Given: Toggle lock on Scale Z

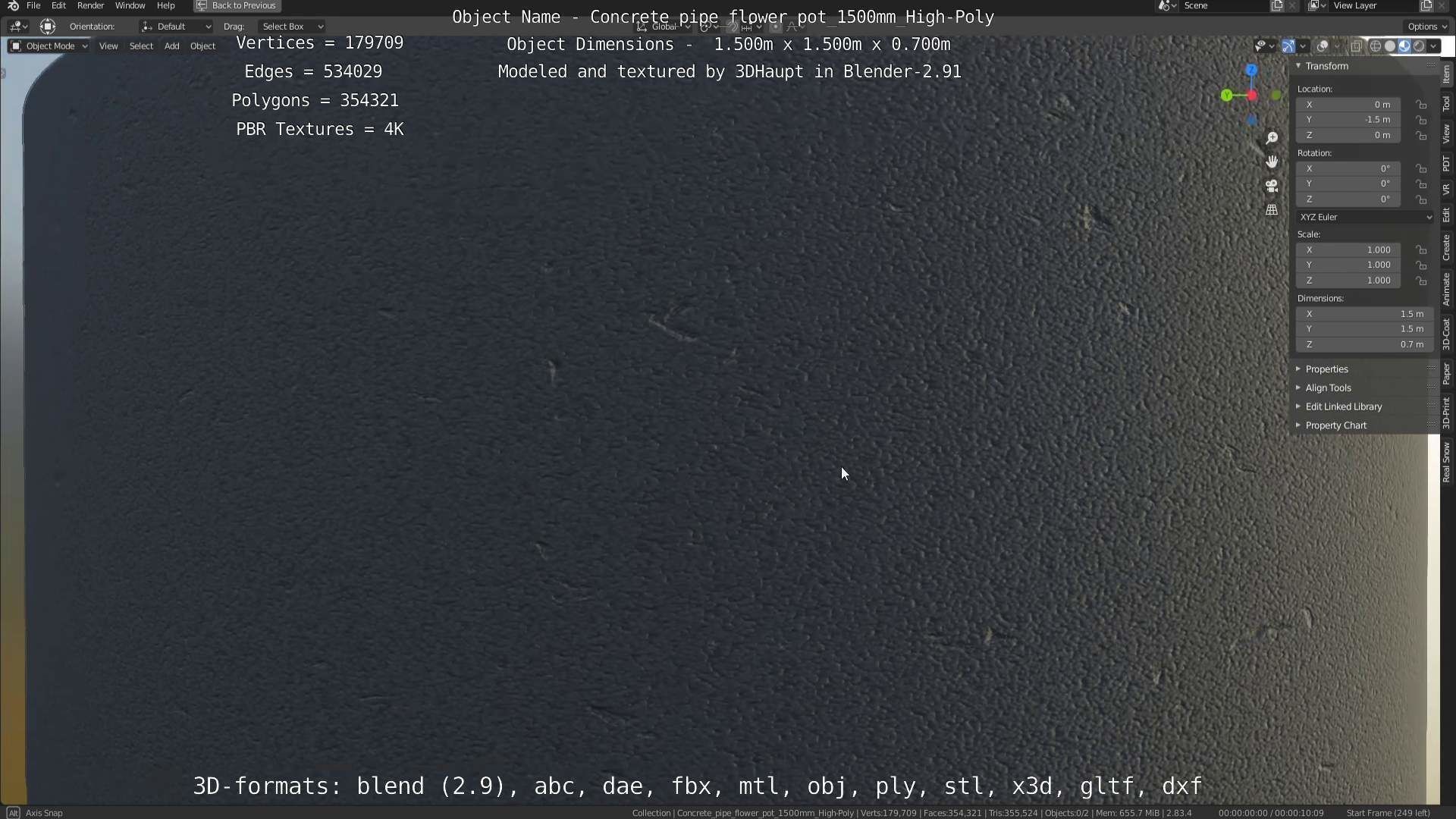Looking at the screenshot, I should (1421, 281).
